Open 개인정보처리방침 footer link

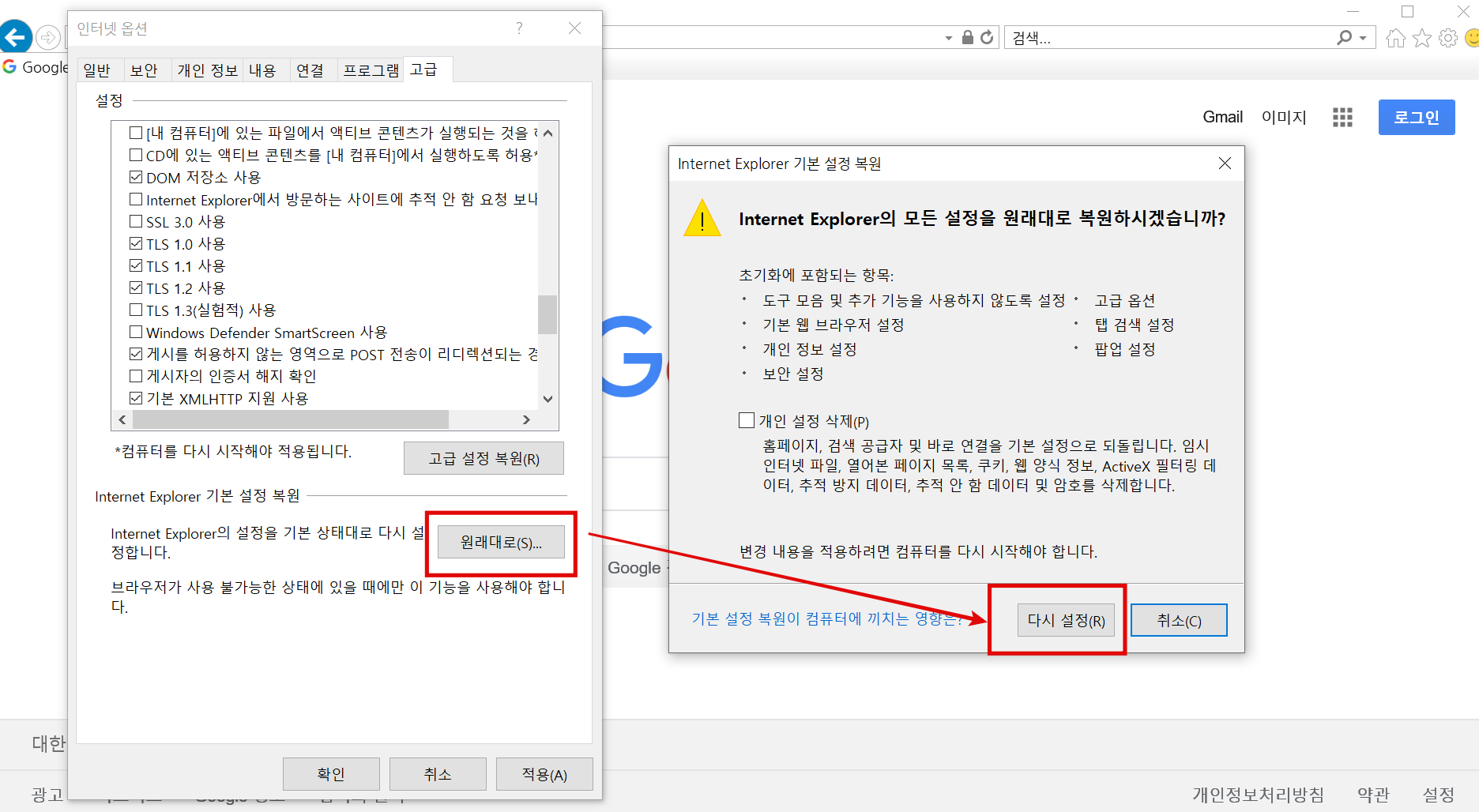pos(1258,794)
